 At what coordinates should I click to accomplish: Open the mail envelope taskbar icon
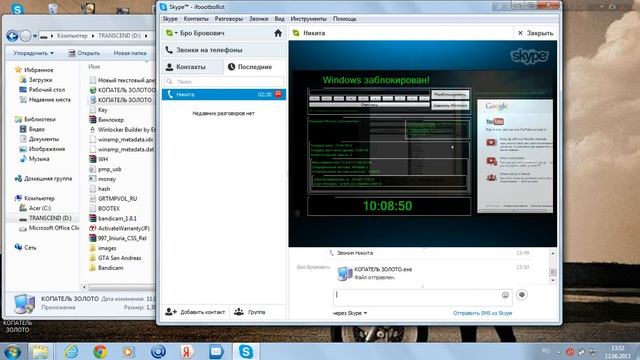[216, 351]
